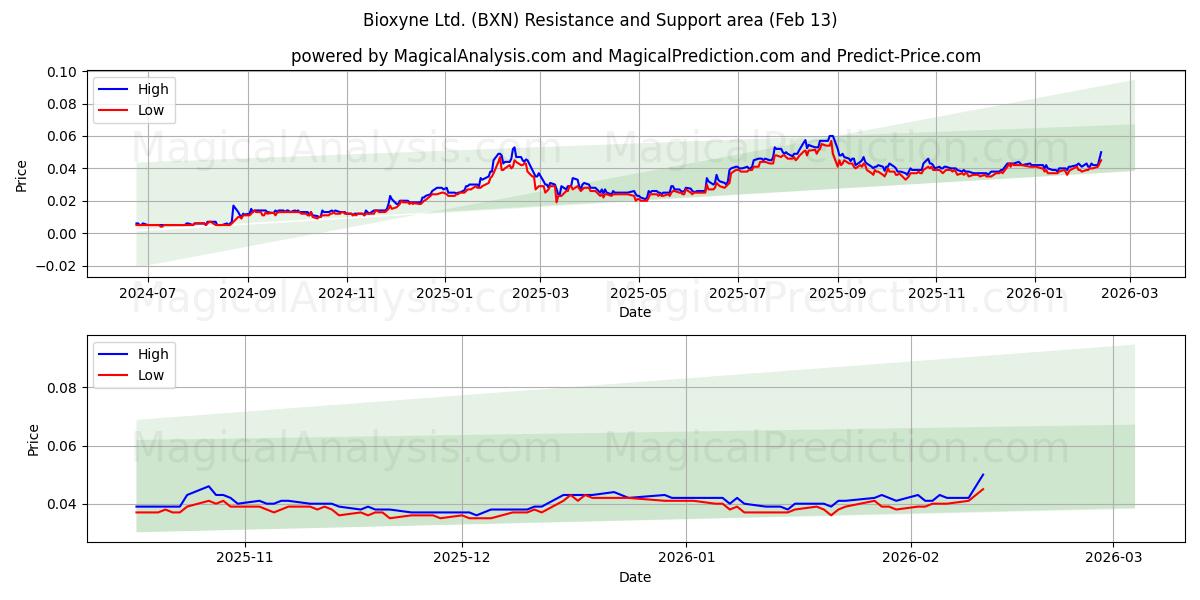Click the '0.06' price tick on bottom chart

click(x=62, y=446)
